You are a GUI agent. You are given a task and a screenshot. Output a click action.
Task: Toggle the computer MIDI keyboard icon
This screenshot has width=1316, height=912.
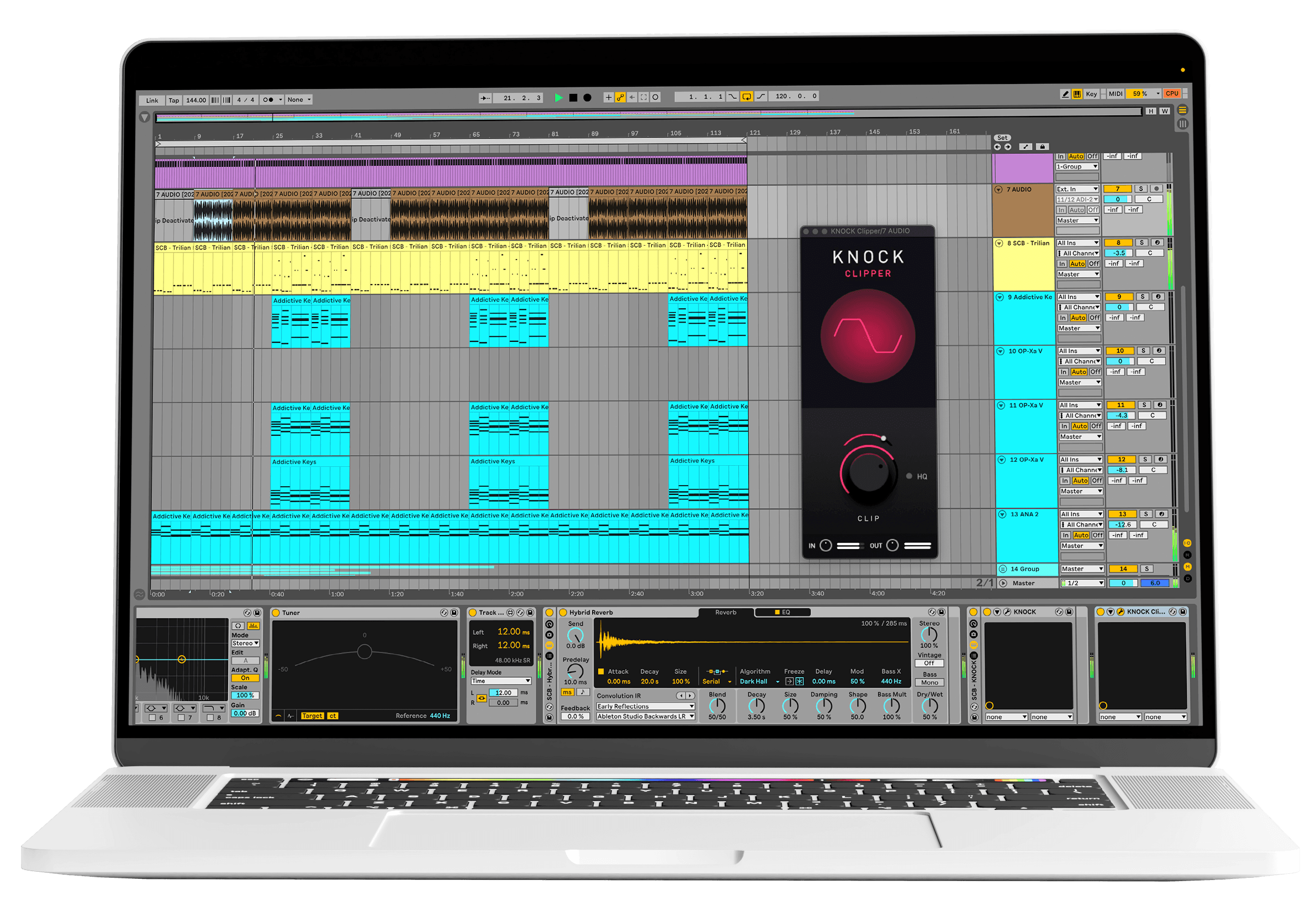1077,94
